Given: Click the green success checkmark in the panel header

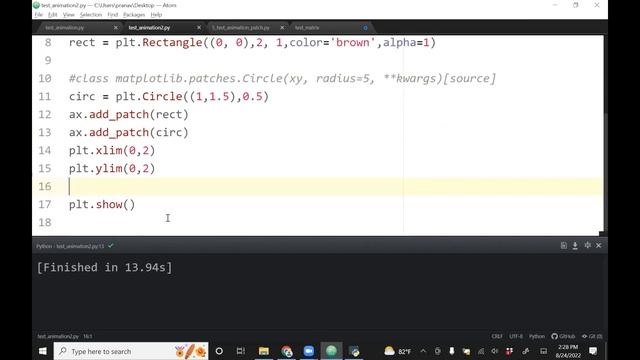Looking at the screenshot, I should pos(111,246).
